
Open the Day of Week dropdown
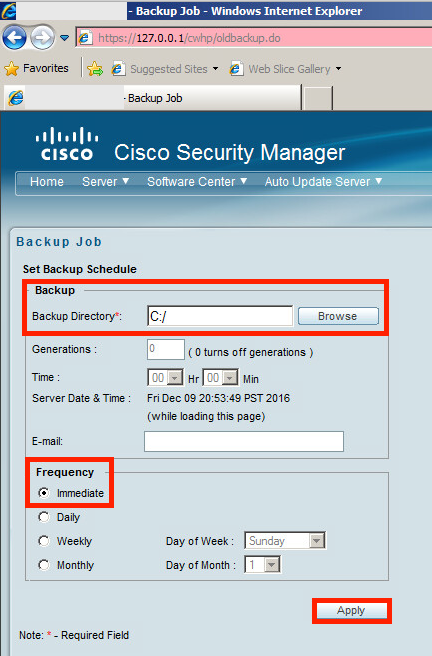(x=285, y=541)
